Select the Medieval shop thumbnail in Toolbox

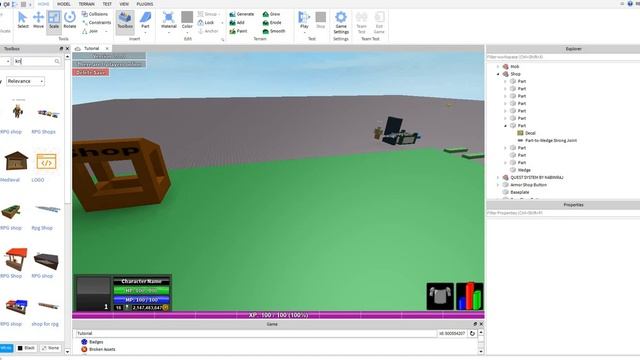click(16, 161)
